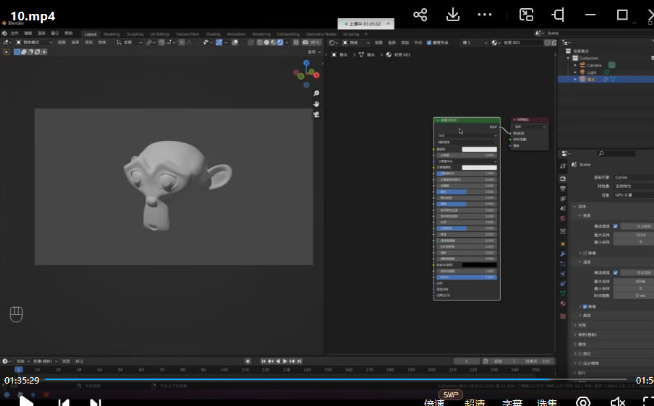
Task: Open the Render properties tab icon
Action: coord(563,179)
